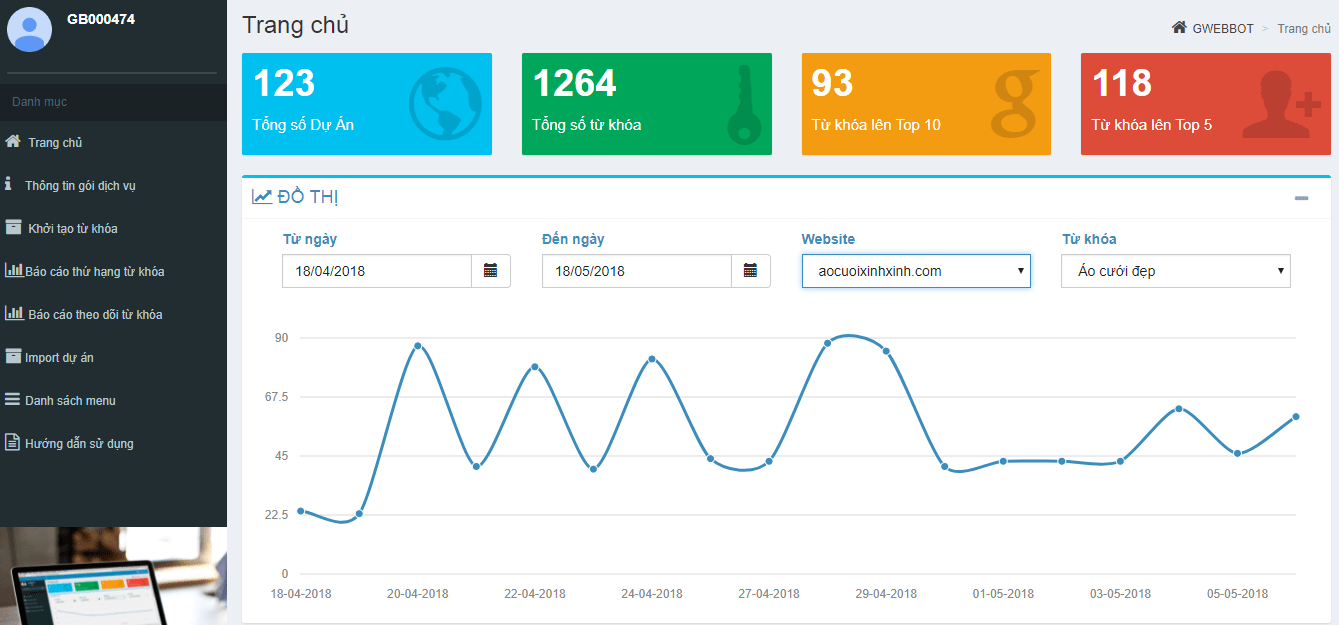This screenshot has height=625, width=1339.
Task: Open calendar picker for Từ ngày
Action: (x=490, y=271)
